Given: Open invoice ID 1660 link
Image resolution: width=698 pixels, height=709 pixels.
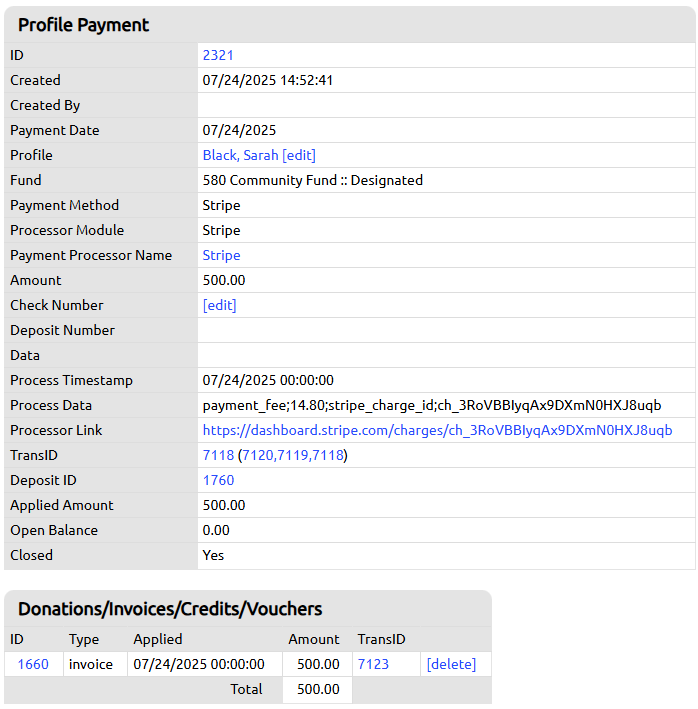Looking at the screenshot, I should click(x=33, y=664).
